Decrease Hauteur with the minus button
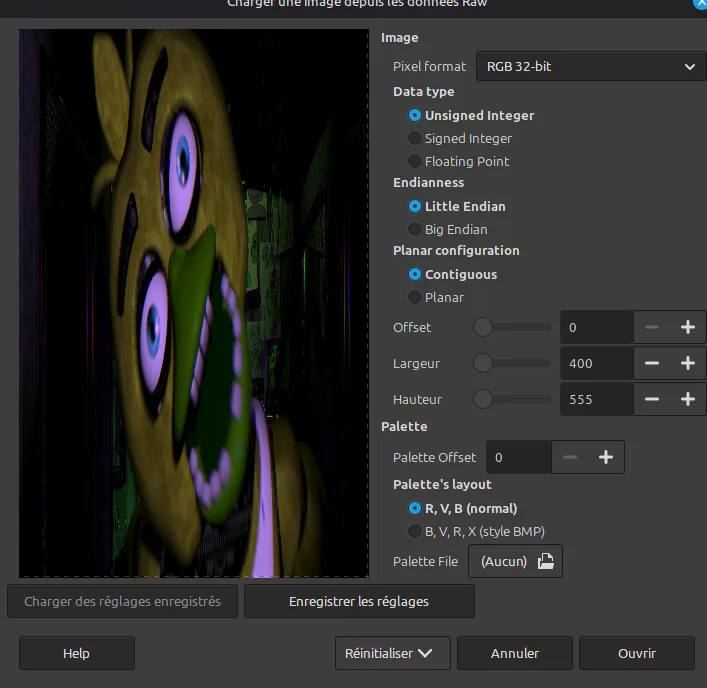This screenshot has width=707, height=688. click(652, 399)
